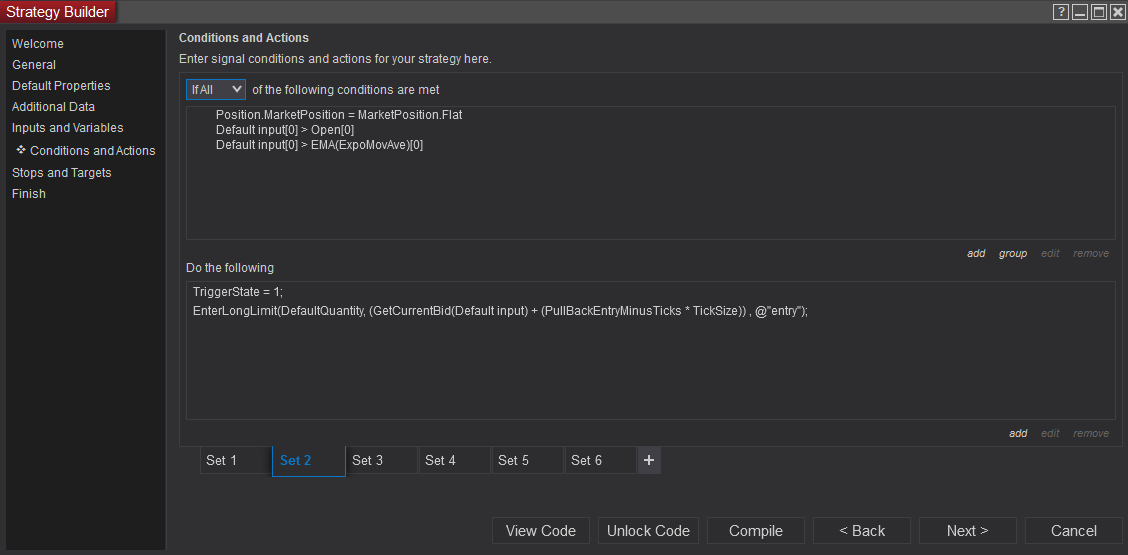Add a new action in Do the following
Screen dimensions: 1128x555
point(1018,434)
